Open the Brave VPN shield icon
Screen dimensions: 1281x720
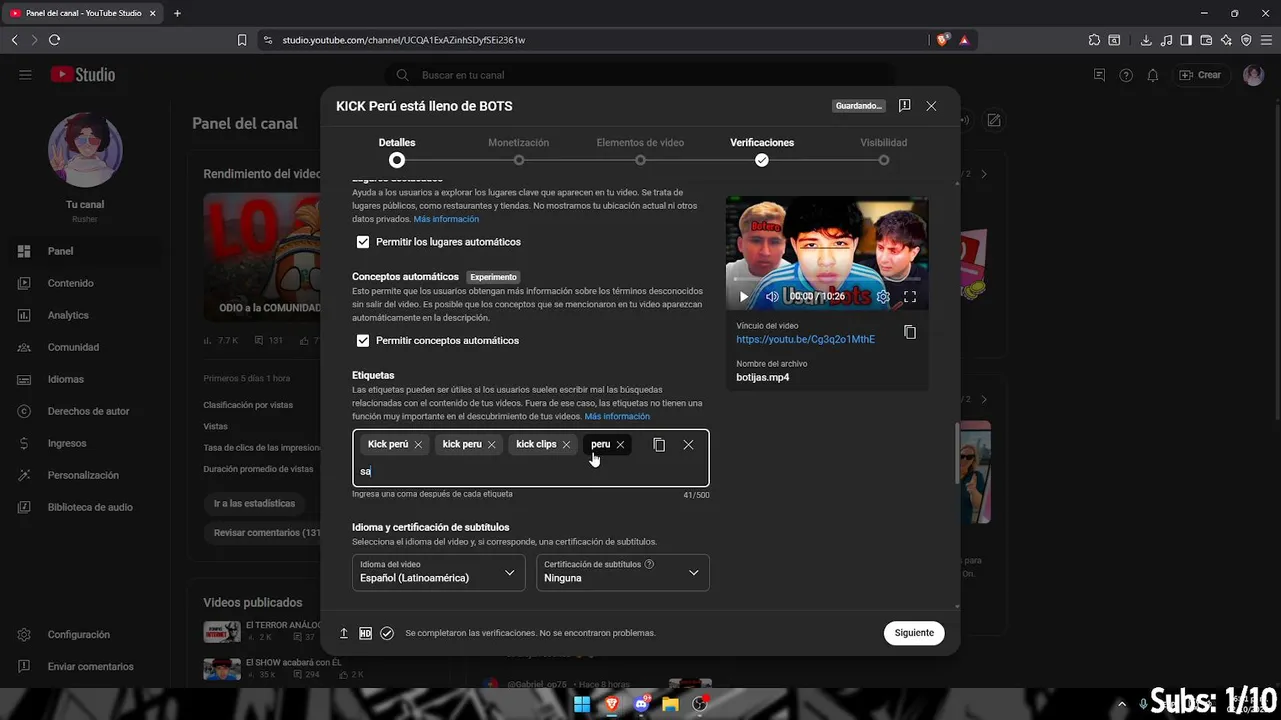click(1246, 40)
